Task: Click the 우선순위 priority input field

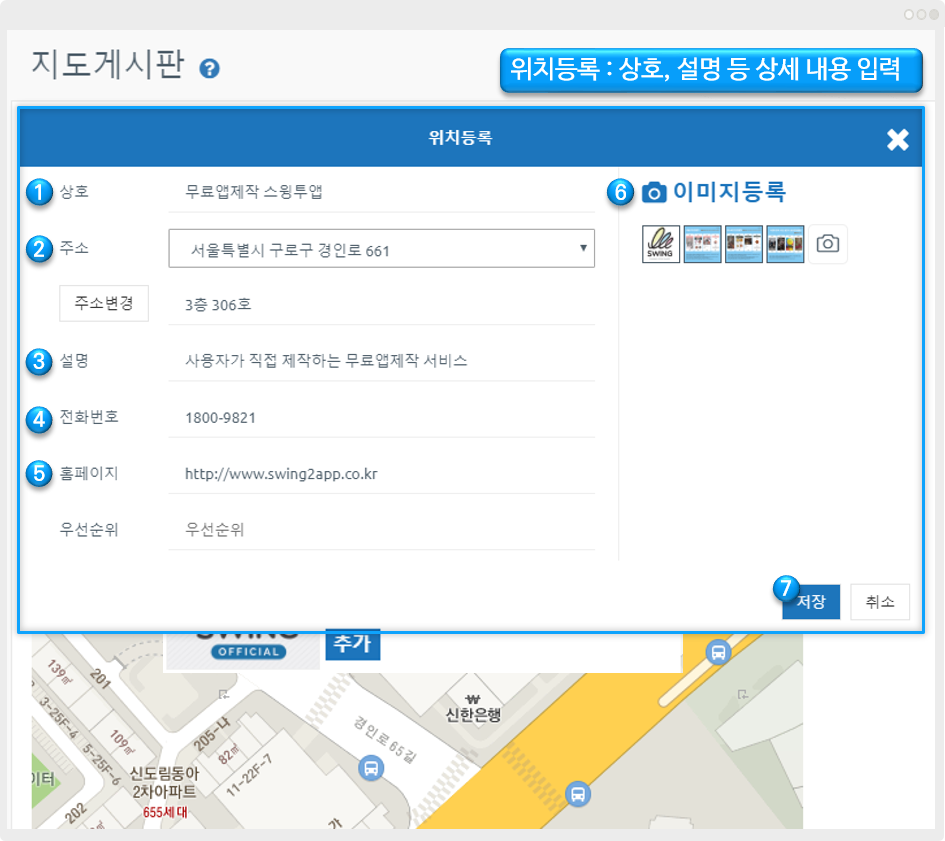Action: pos(381,530)
